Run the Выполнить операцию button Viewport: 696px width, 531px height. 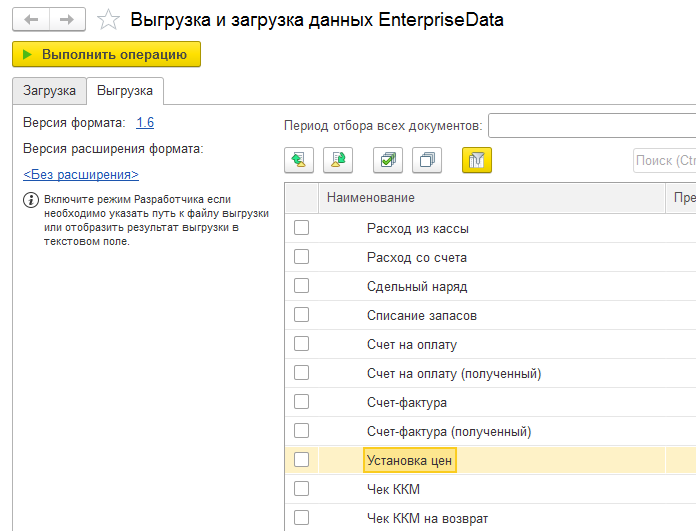pos(107,54)
